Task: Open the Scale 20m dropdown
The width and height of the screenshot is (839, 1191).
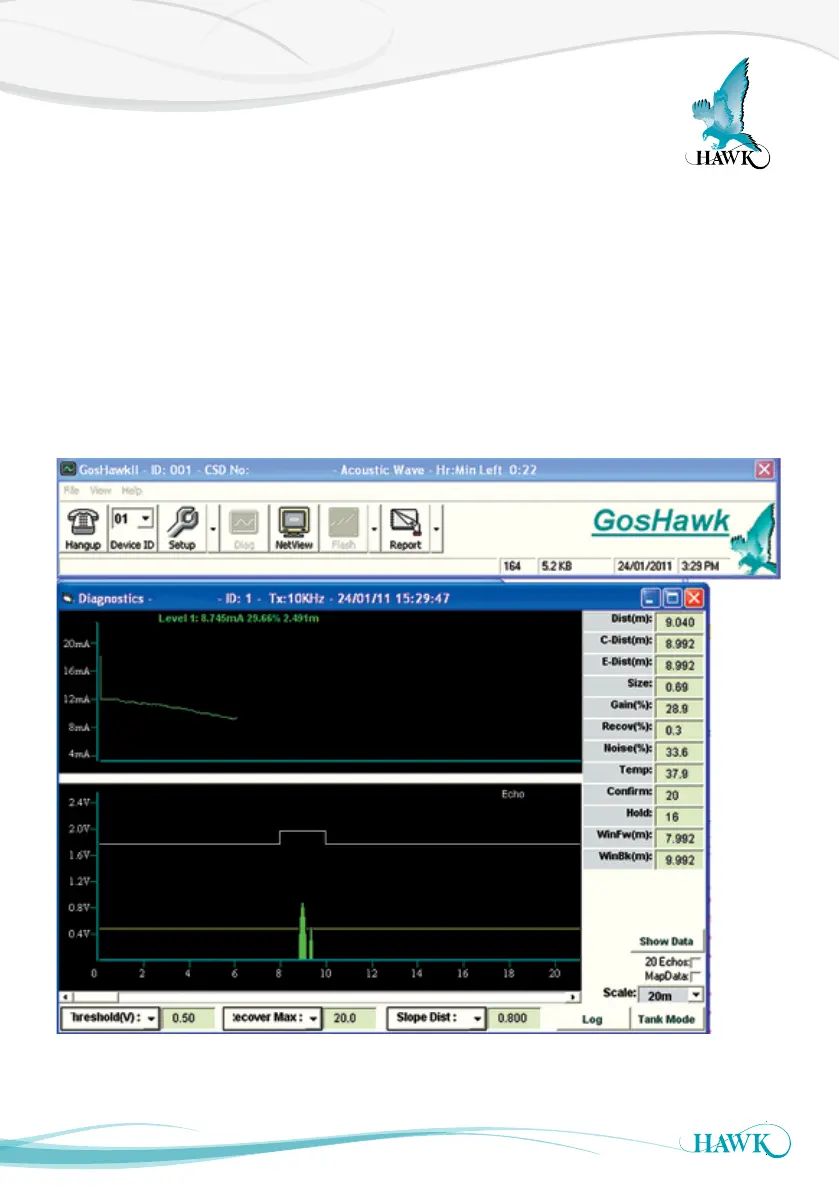Action: point(696,994)
